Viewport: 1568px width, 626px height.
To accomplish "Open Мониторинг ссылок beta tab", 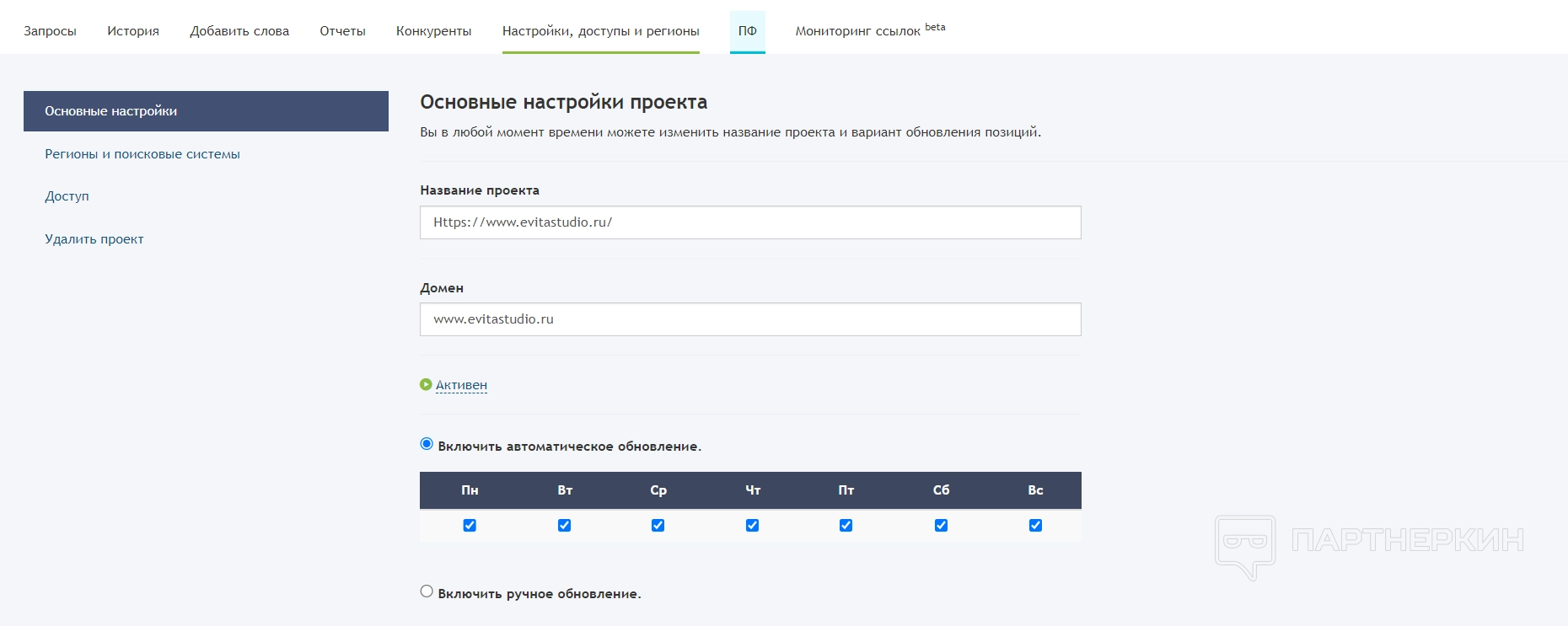I will click(x=870, y=30).
